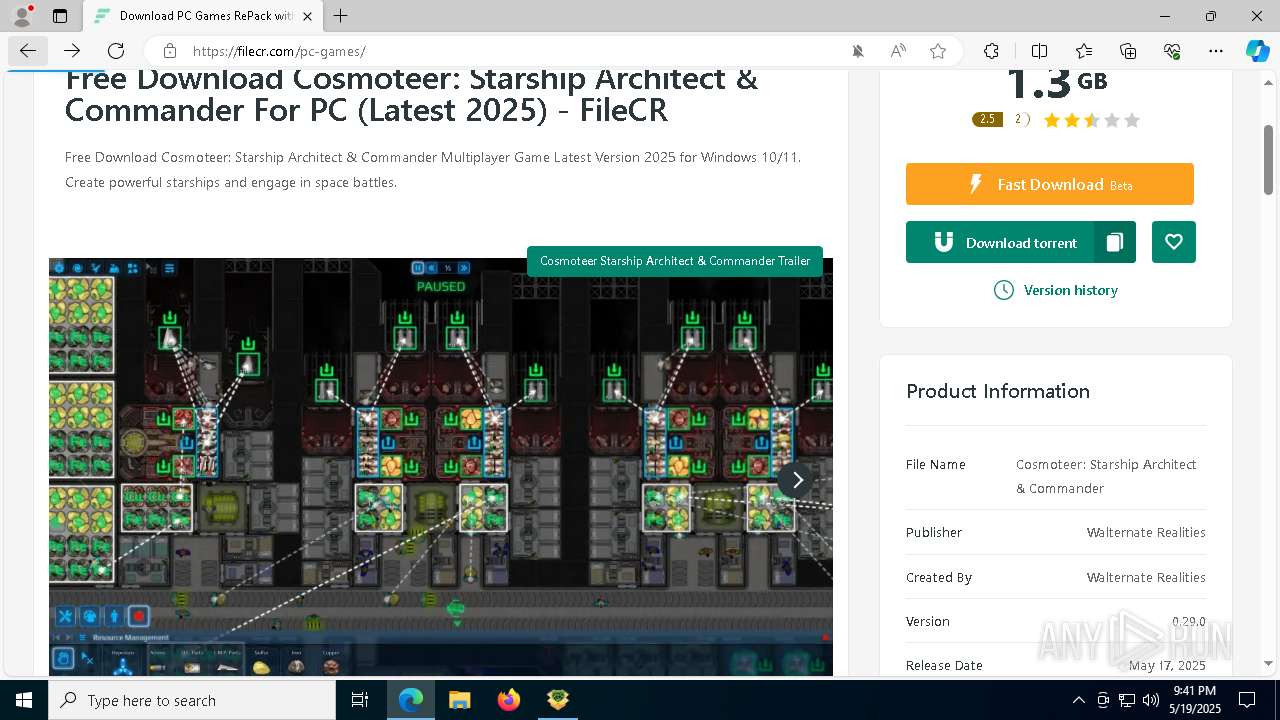Open the volume control icon
Viewport: 1280px width, 720px height.
tap(1151, 700)
